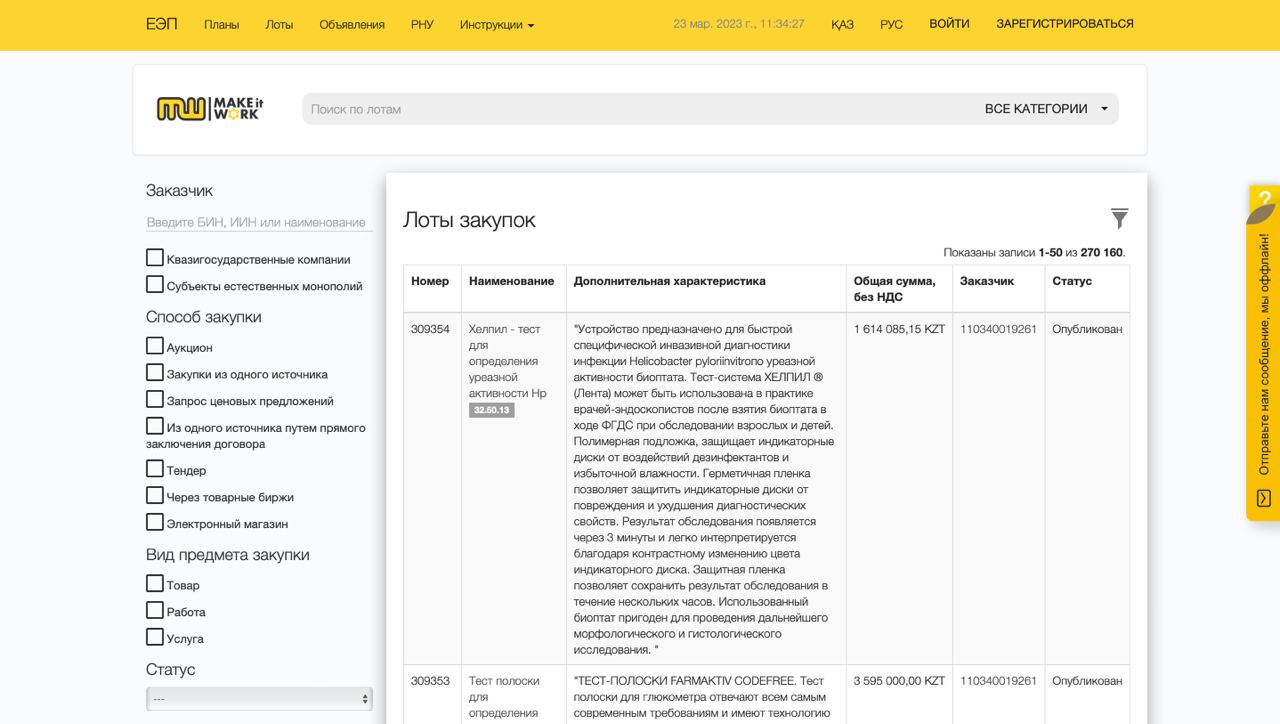Enable Квазигосударственные компании checkbox
The width and height of the screenshot is (1280, 724).
coord(155,258)
